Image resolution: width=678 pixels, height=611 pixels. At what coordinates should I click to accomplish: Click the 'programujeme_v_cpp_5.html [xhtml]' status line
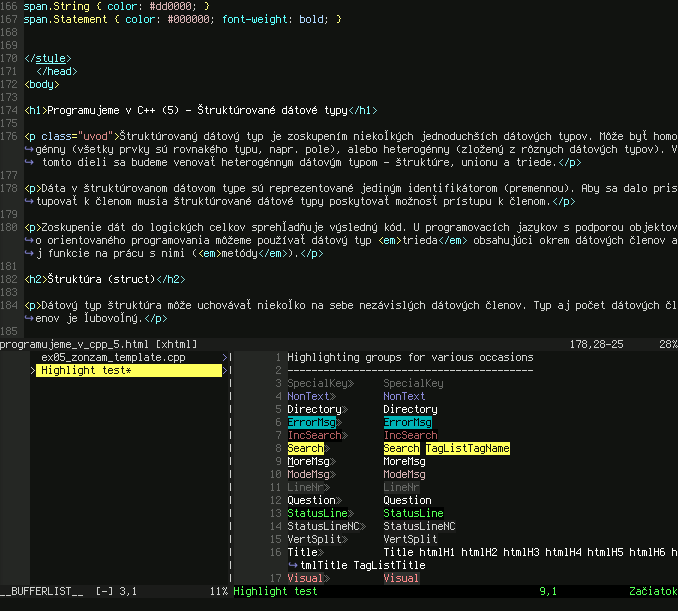click(99, 344)
